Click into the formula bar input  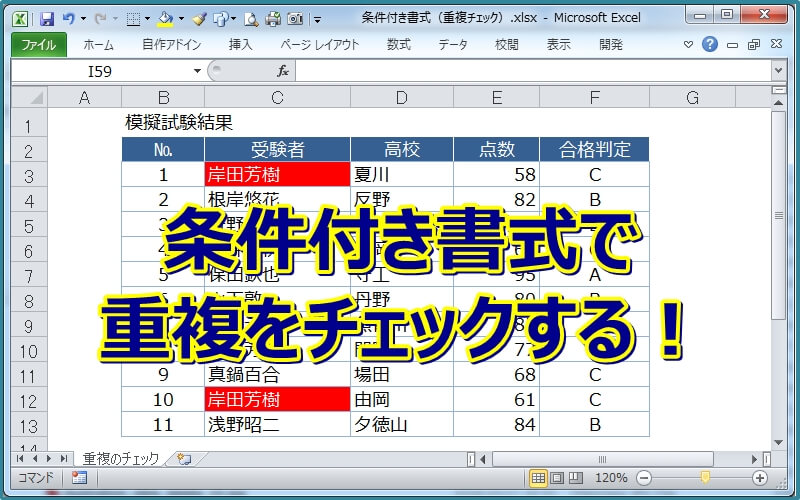533,71
